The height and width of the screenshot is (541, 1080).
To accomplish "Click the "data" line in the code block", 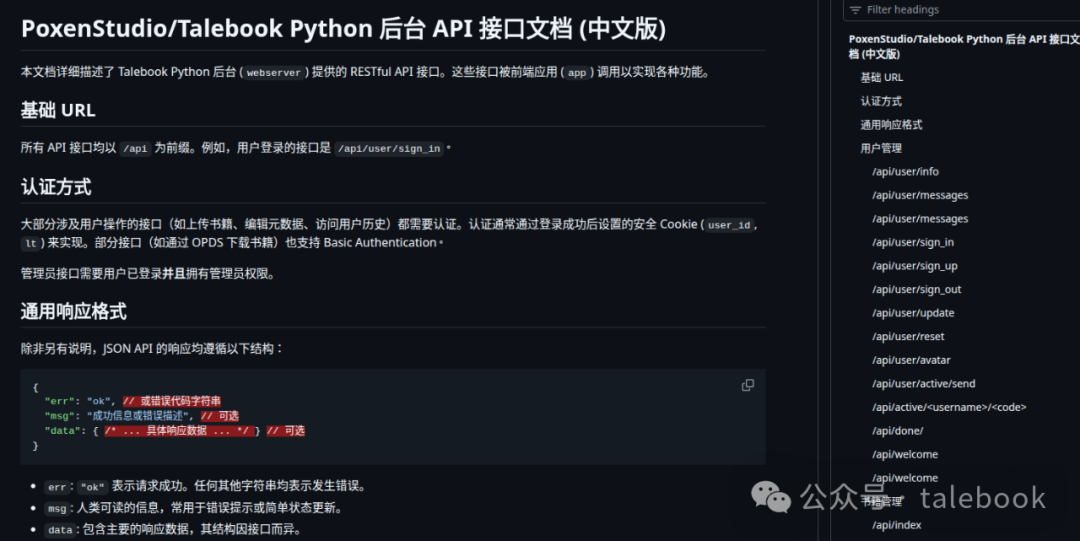I will [174, 431].
